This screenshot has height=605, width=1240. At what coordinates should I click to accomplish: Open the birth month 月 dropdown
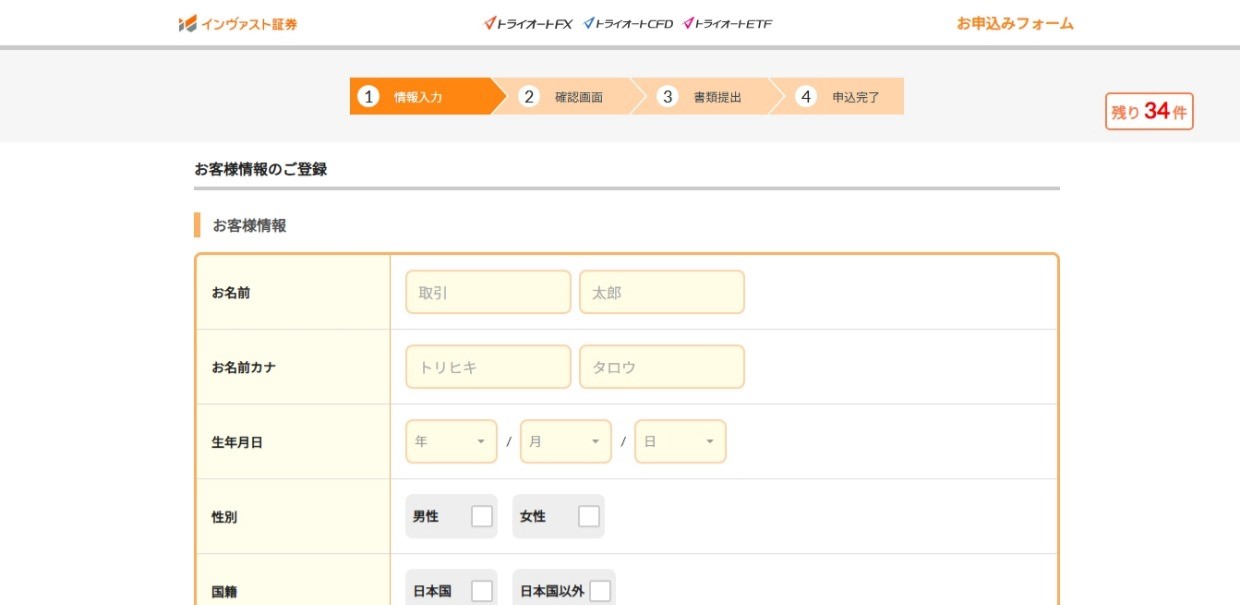click(x=566, y=441)
